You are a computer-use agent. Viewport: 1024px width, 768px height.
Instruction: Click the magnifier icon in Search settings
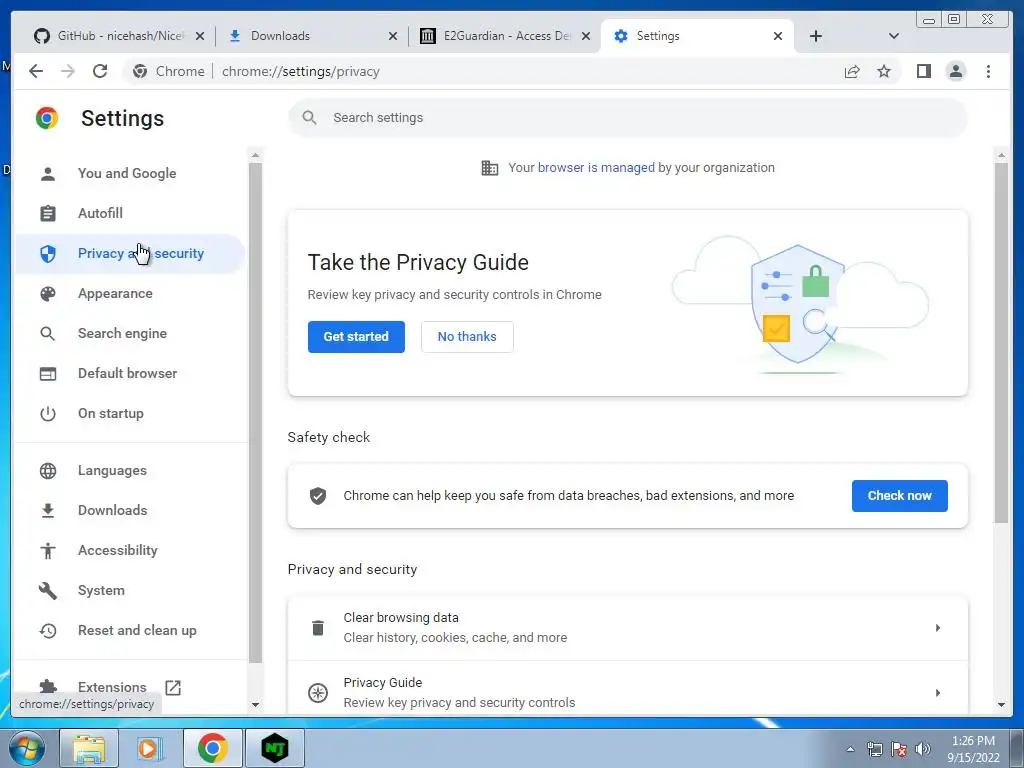tap(310, 118)
